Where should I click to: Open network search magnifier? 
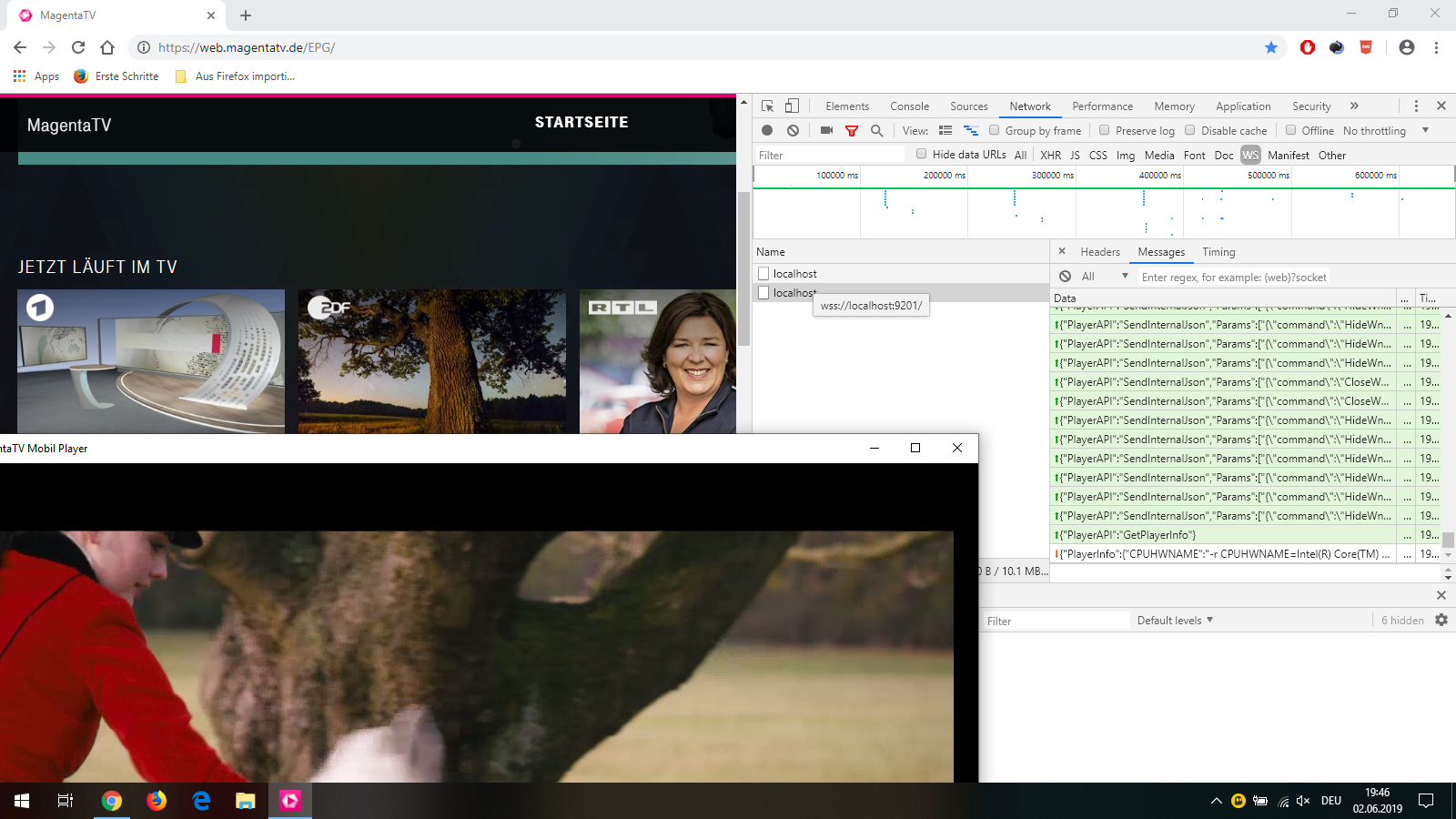(876, 130)
